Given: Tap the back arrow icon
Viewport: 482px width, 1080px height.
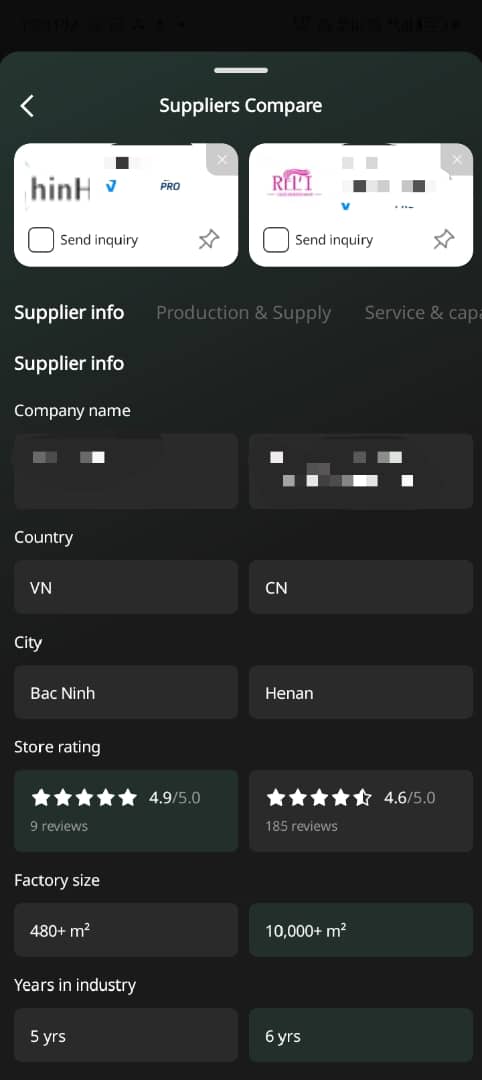Looking at the screenshot, I should pos(27,106).
